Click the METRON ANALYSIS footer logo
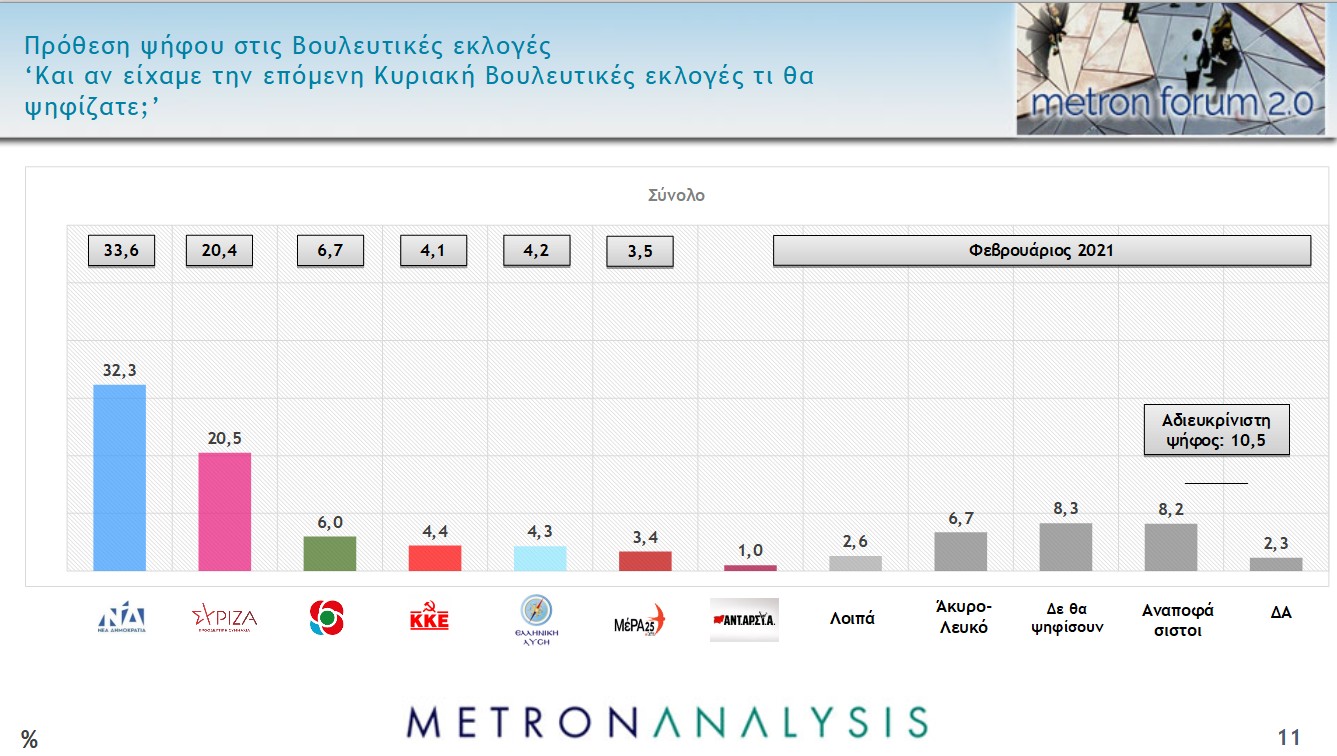Image resolution: width=1337 pixels, height=756 pixels. [667, 722]
